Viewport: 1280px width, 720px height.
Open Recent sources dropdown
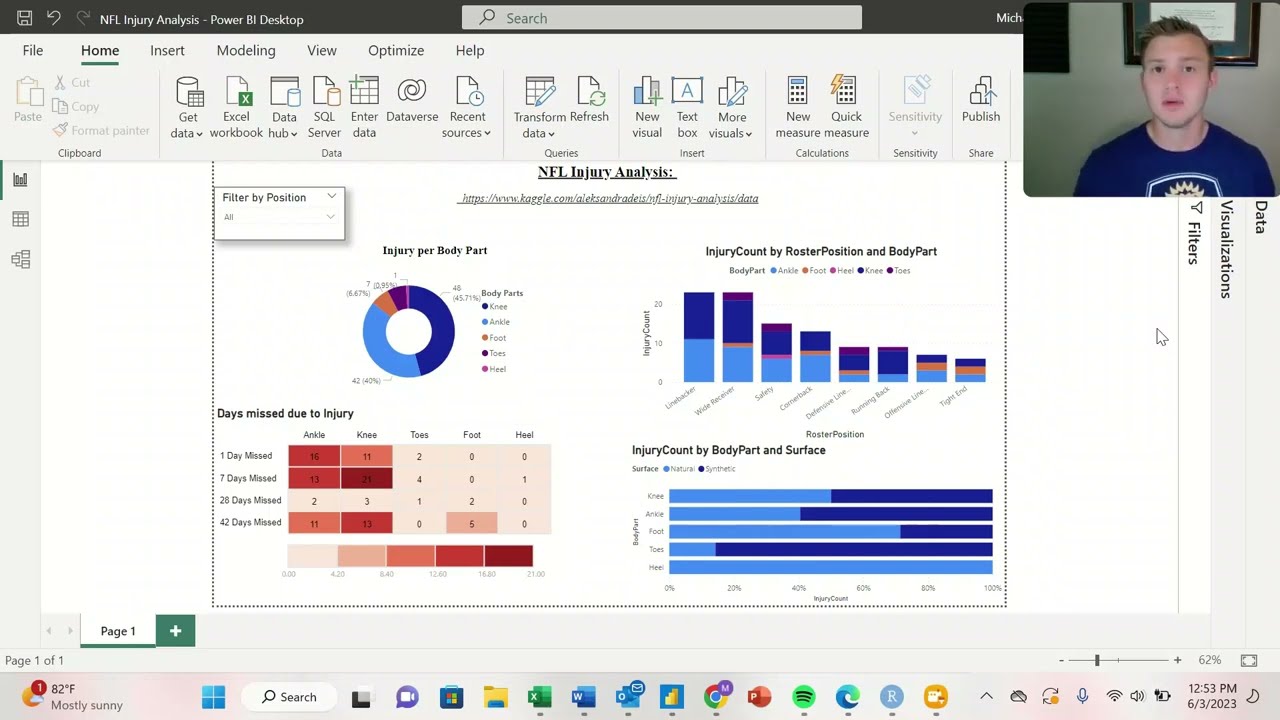(487, 134)
